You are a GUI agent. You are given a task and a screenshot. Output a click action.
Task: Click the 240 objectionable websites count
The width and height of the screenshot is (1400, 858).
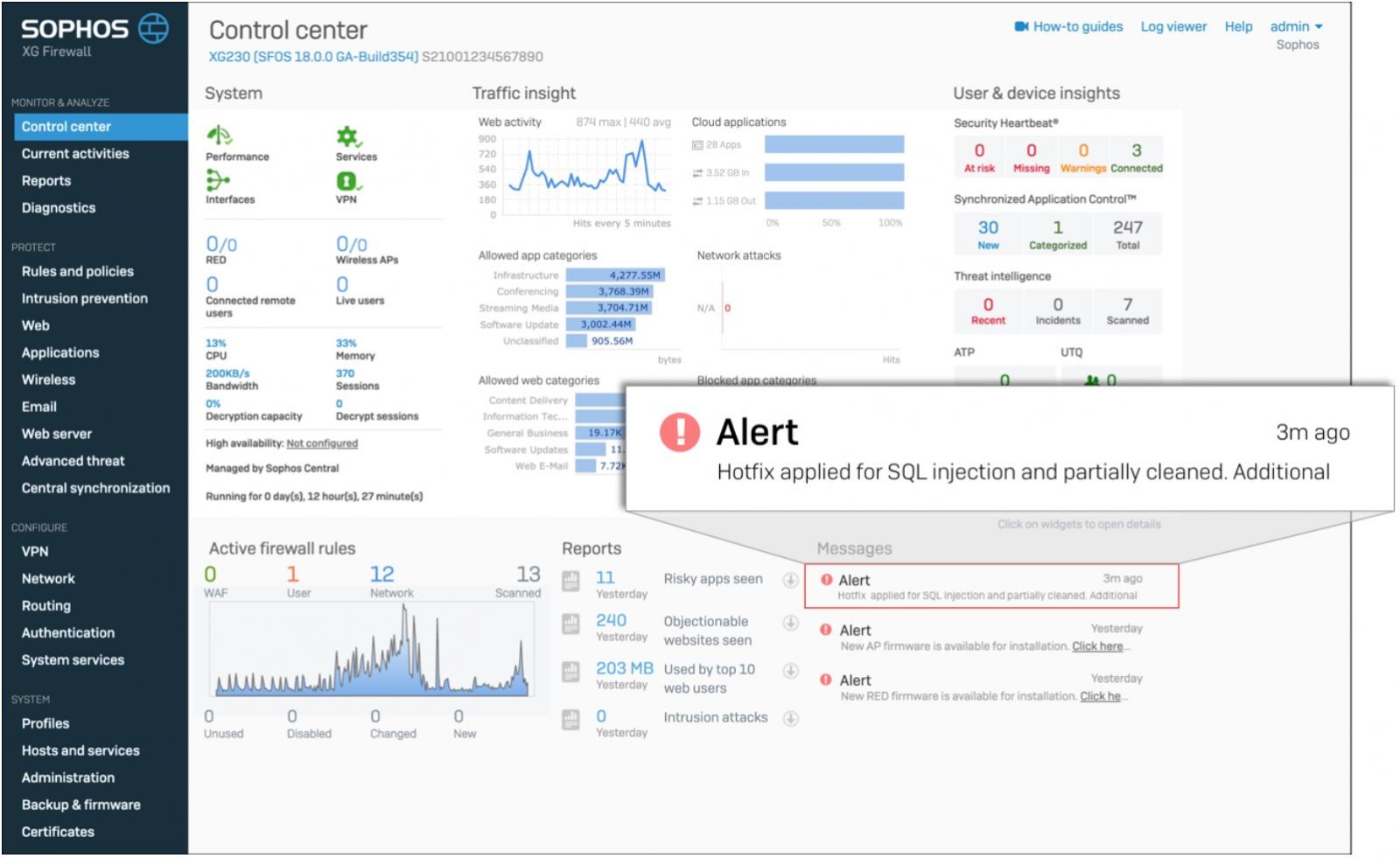611,620
